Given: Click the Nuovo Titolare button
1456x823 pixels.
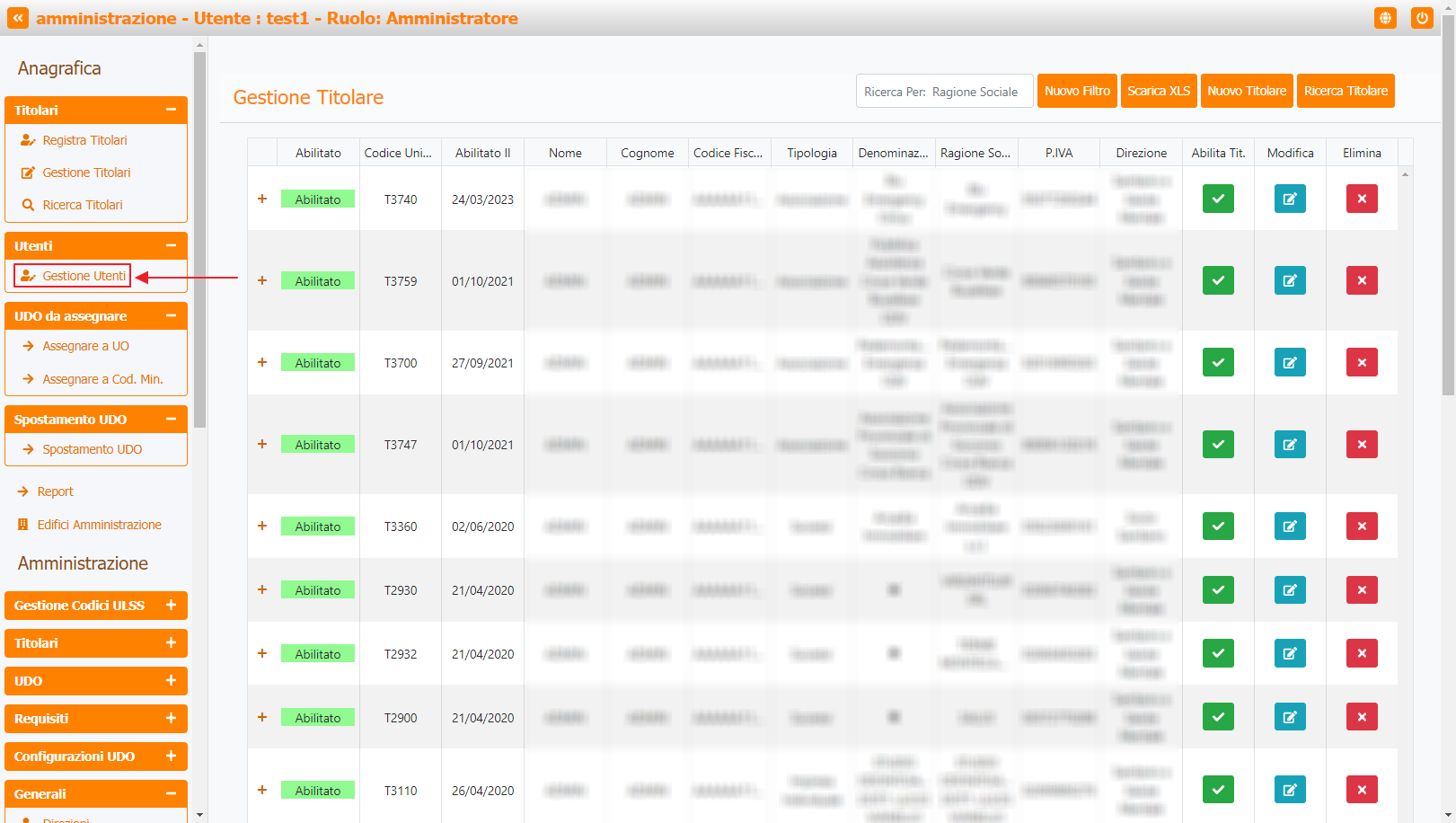Looking at the screenshot, I should [x=1246, y=91].
